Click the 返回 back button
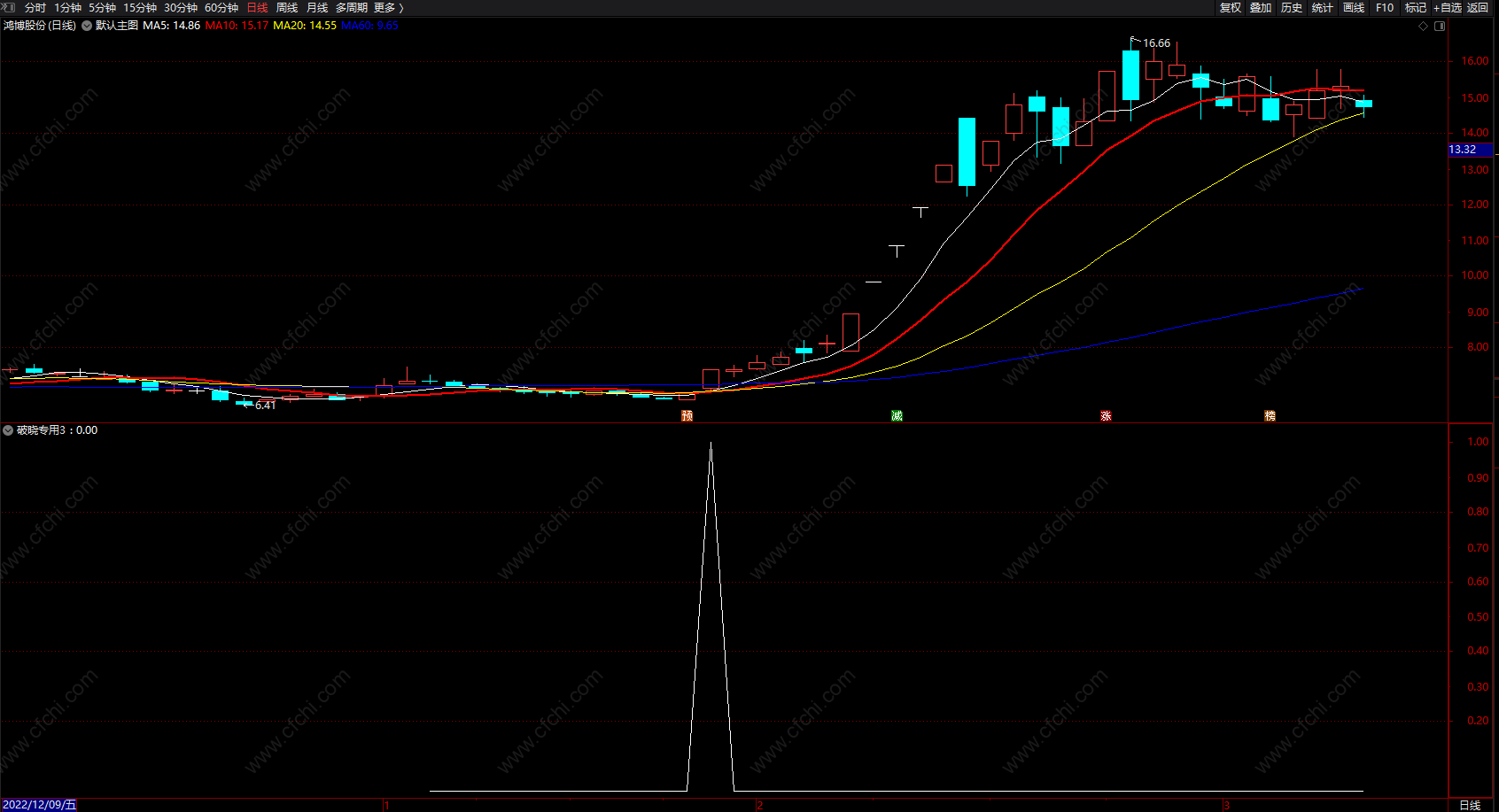 1478,7
